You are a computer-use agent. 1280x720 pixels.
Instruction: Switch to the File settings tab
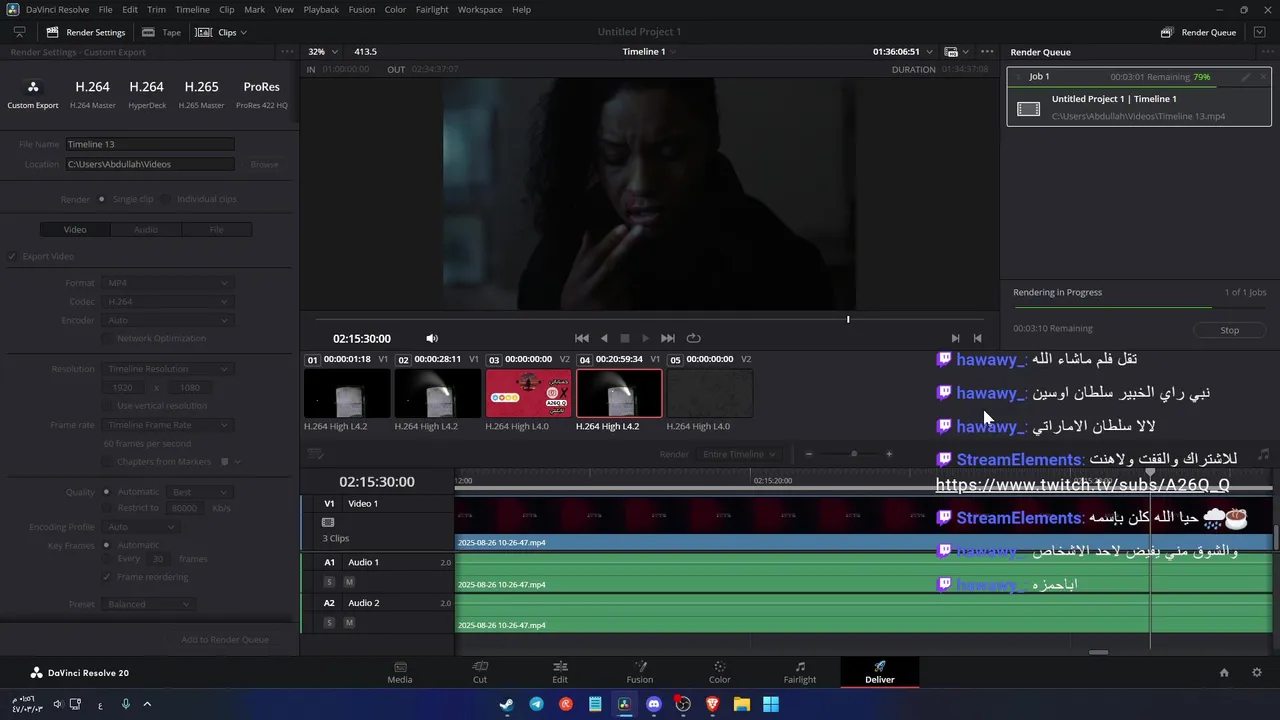pyautogui.click(x=216, y=230)
